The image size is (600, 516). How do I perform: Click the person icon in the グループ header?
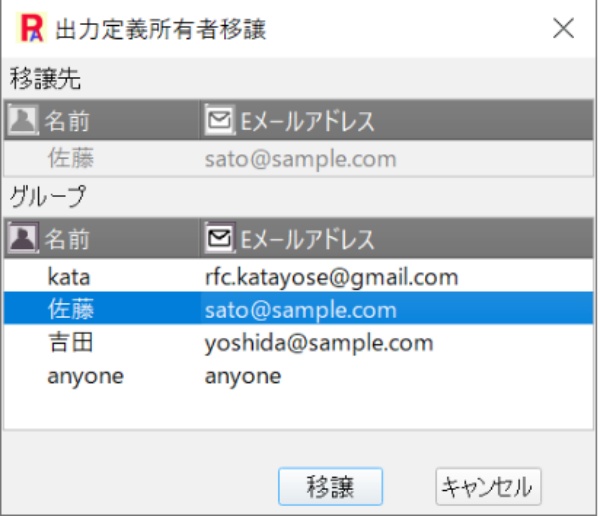[x=21, y=239]
